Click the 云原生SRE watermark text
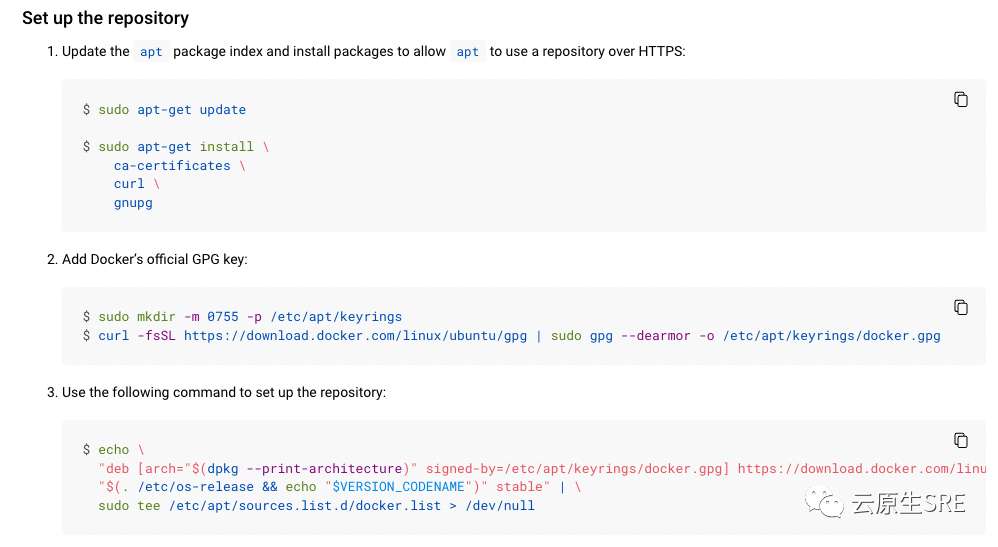 tap(908, 503)
